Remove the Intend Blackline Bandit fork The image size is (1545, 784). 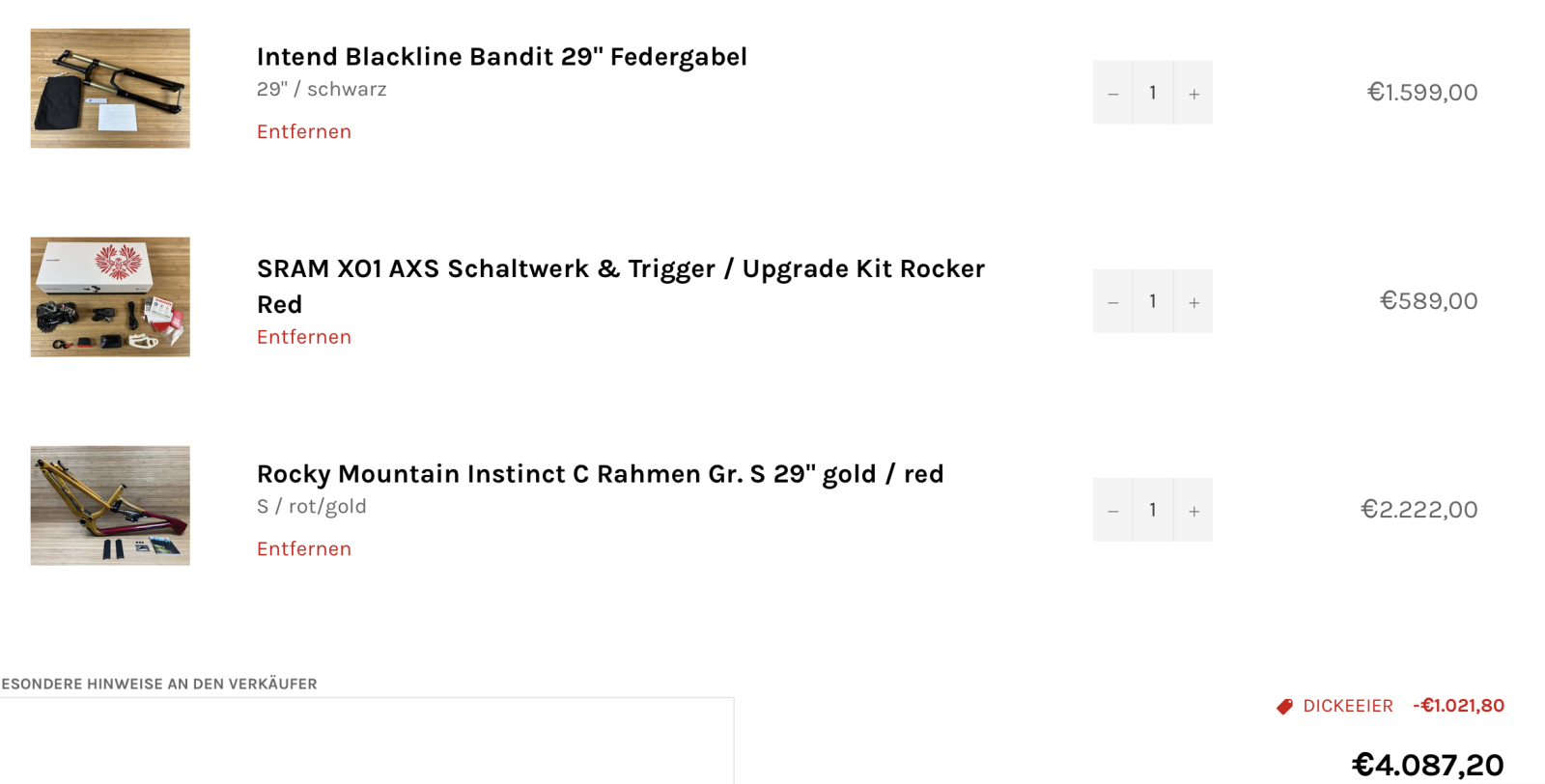[303, 131]
